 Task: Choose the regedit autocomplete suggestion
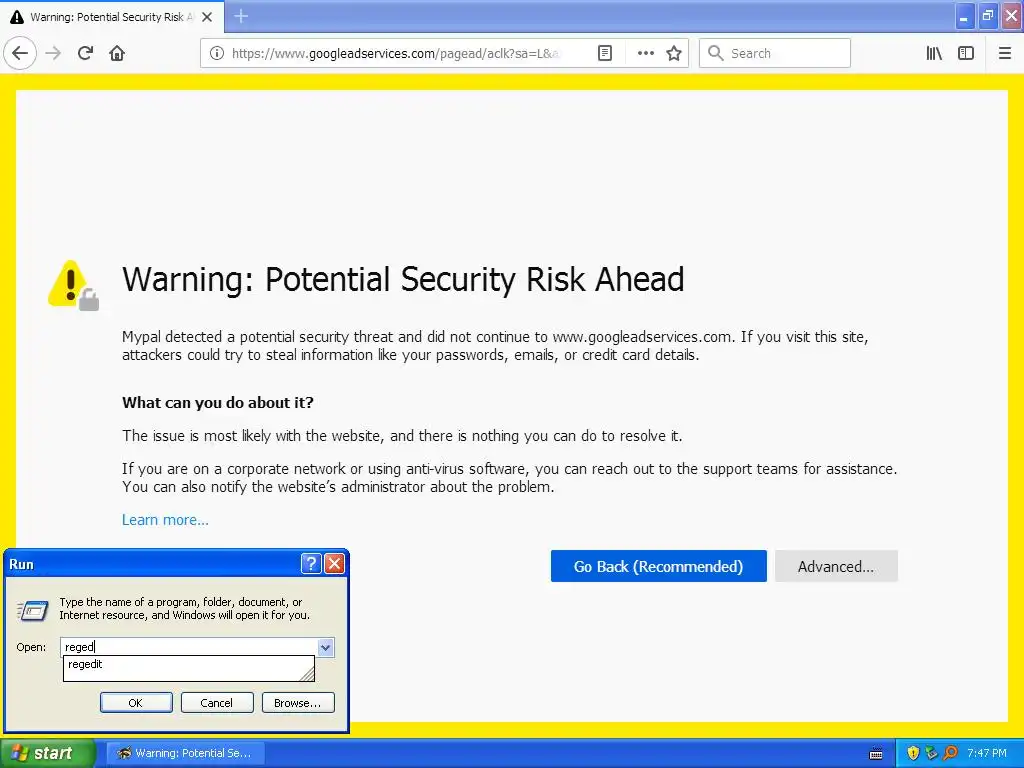[x=189, y=665]
